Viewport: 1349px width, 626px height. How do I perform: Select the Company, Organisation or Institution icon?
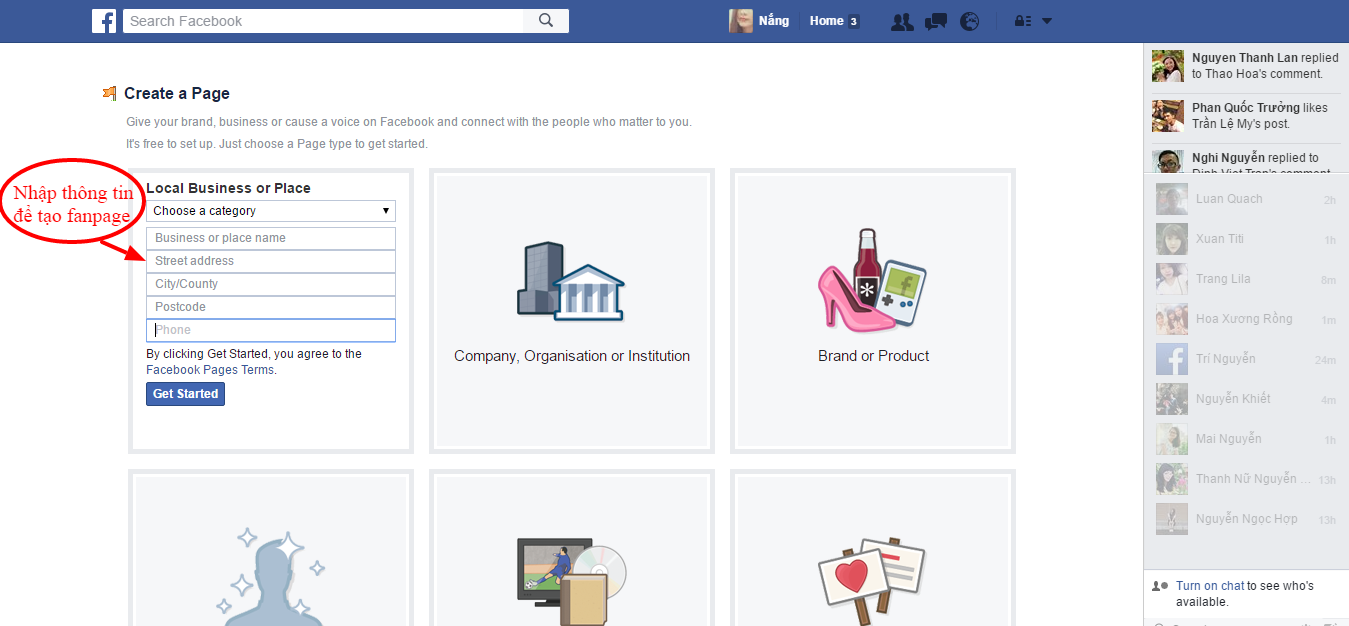pos(571,281)
